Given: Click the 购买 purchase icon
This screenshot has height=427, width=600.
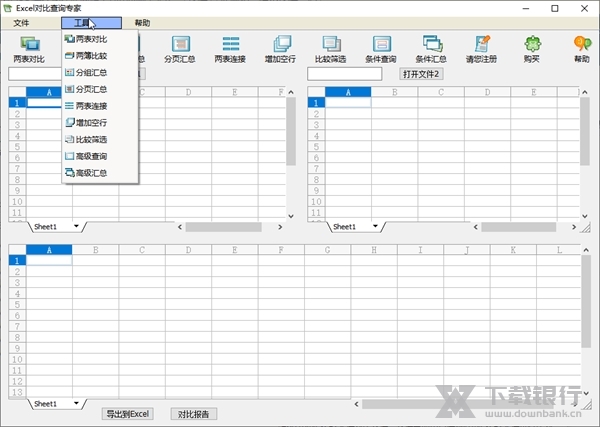Looking at the screenshot, I should (532, 49).
